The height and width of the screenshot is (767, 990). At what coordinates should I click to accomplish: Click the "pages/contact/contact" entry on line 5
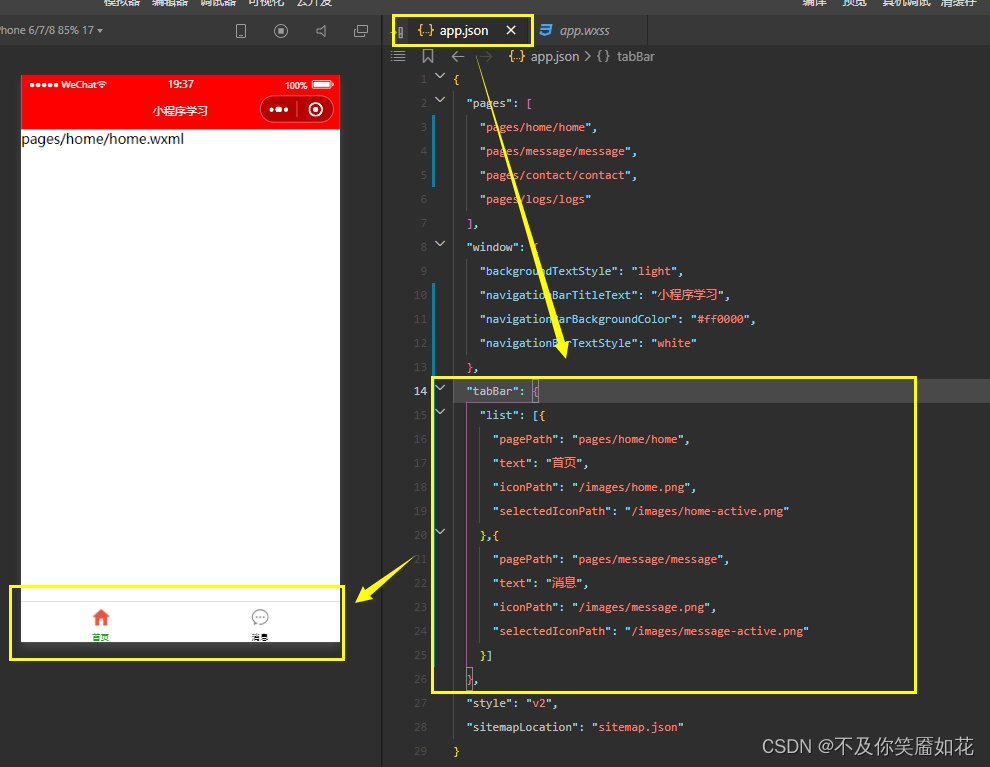coord(556,175)
